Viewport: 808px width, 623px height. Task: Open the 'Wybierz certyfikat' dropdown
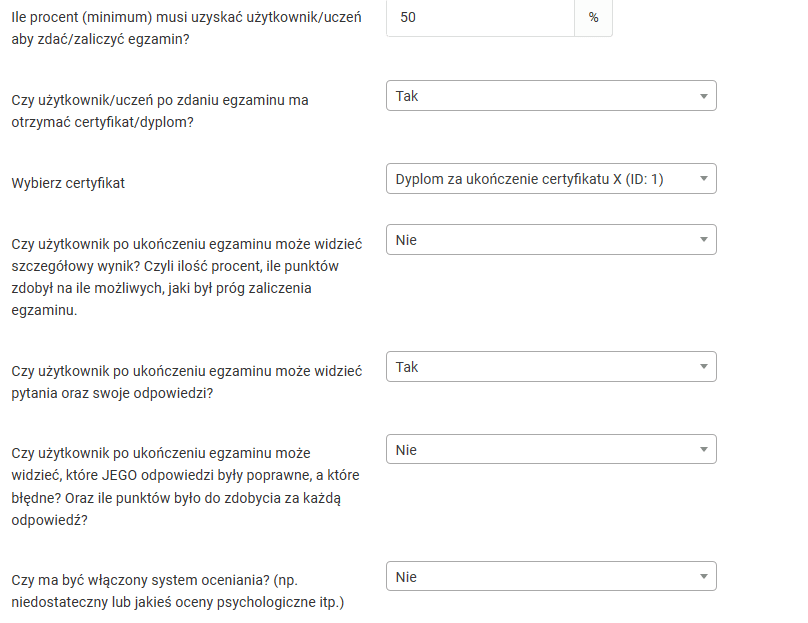(x=540, y=179)
